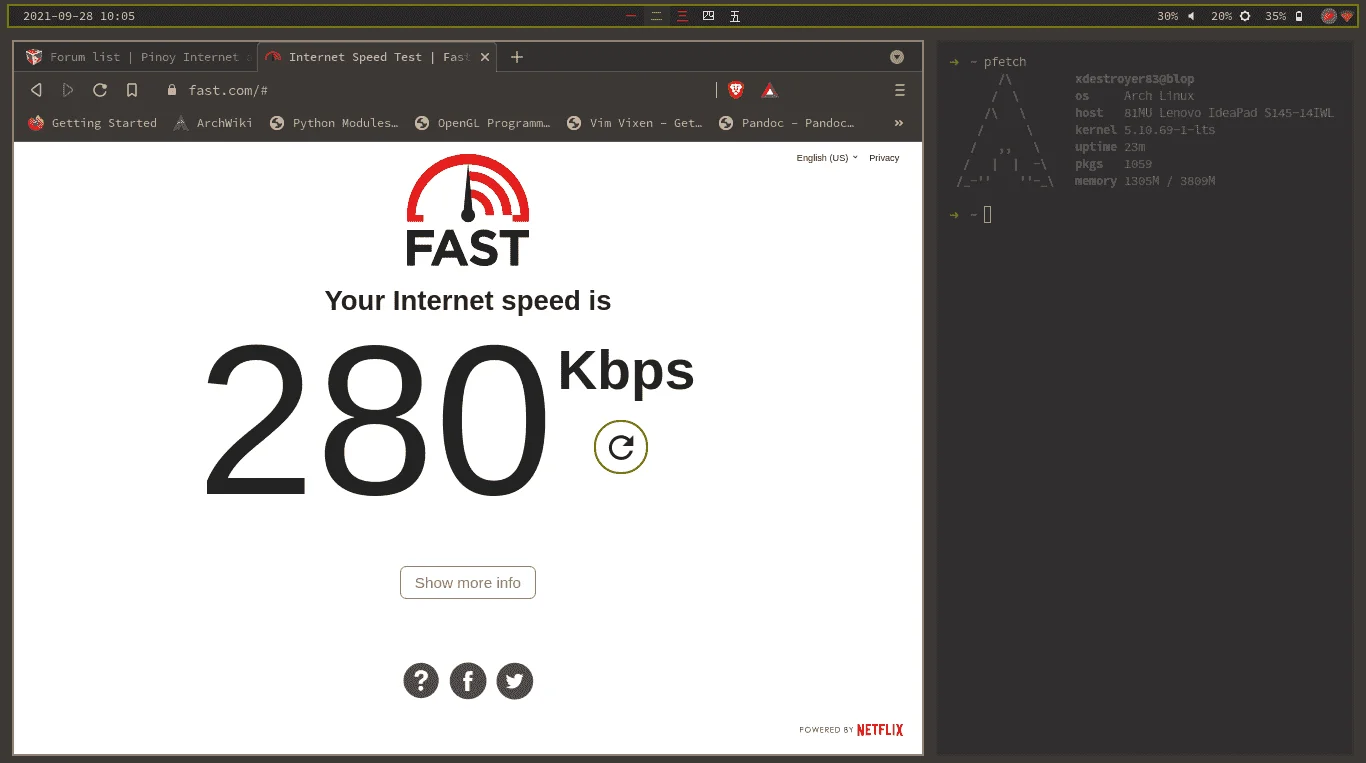Viewport: 1366px width, 763px height.
Task: Expand hidden bookmarks with the chevron
Action: point(898,123)
